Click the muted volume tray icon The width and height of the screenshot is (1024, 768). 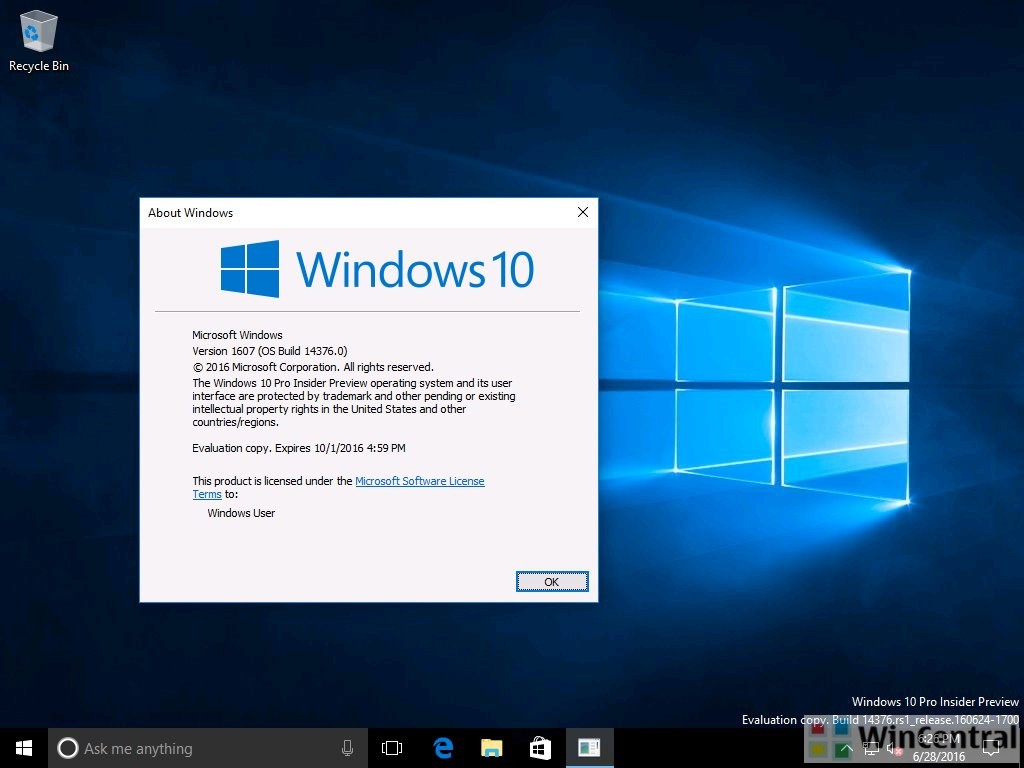point(895,749)
